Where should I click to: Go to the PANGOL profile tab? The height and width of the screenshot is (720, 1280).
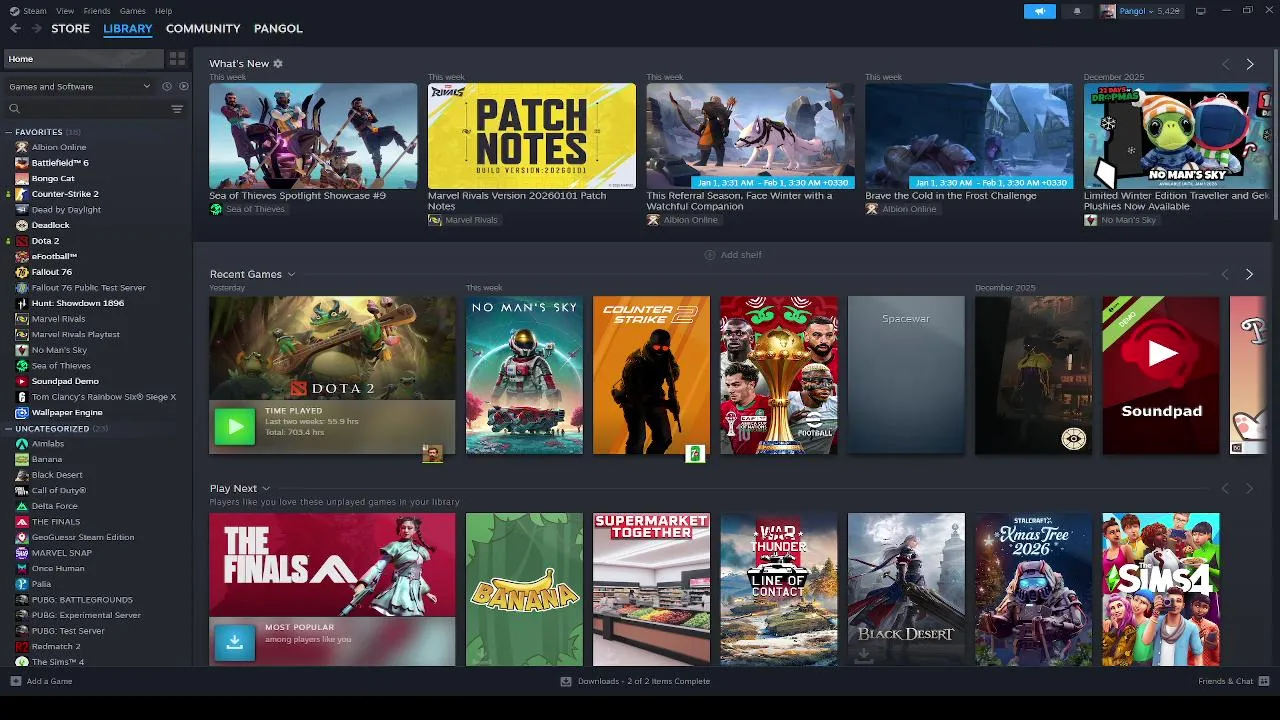click(x=278, y=28)
